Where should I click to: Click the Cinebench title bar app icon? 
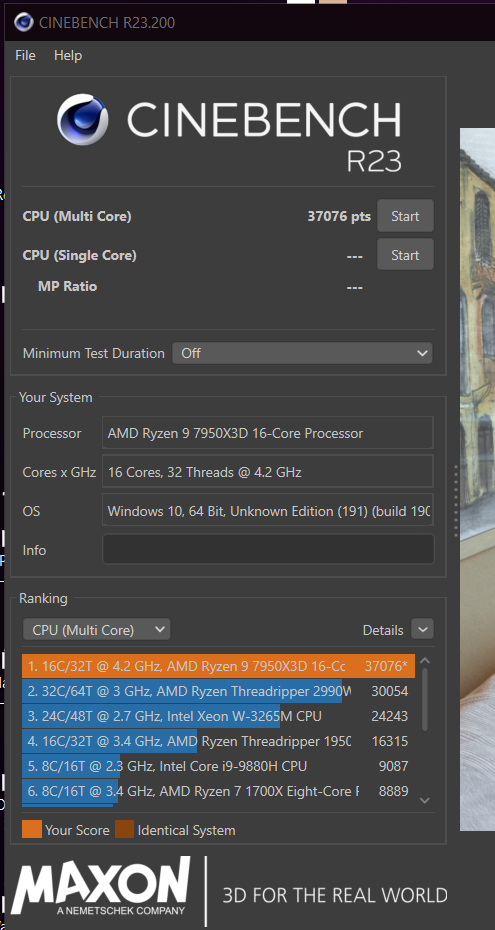pyautogui.click(x=24, y=23)
